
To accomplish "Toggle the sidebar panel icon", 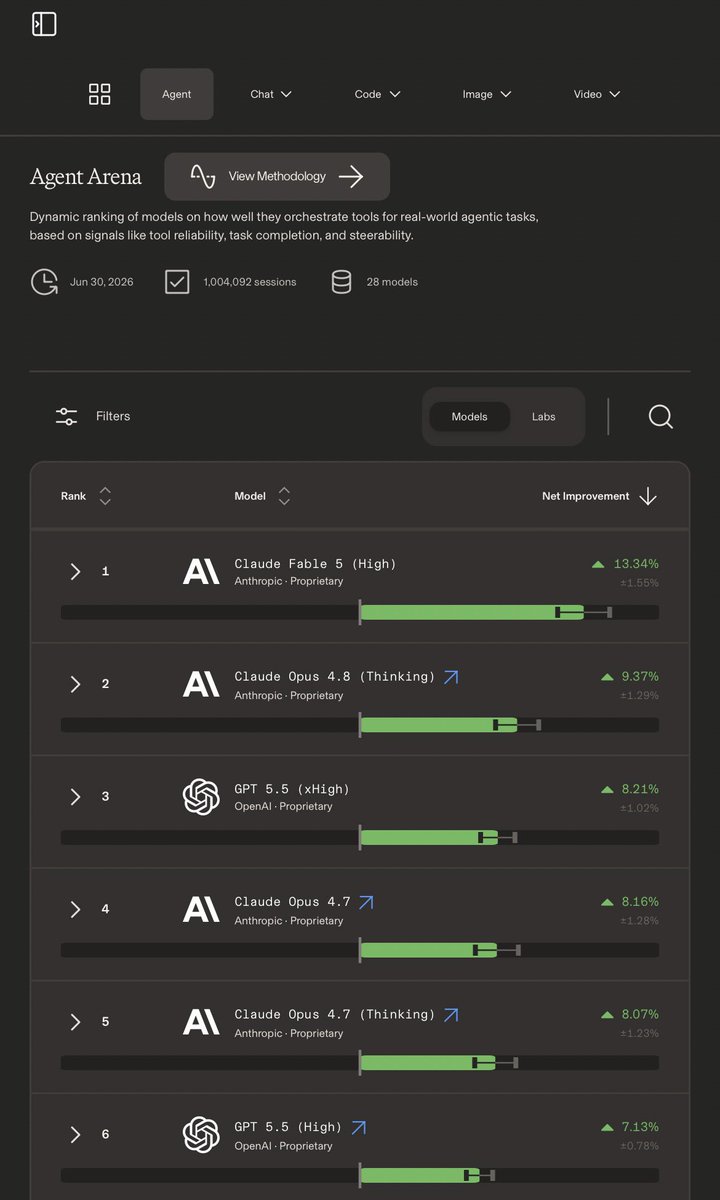I will pos(44,24).
